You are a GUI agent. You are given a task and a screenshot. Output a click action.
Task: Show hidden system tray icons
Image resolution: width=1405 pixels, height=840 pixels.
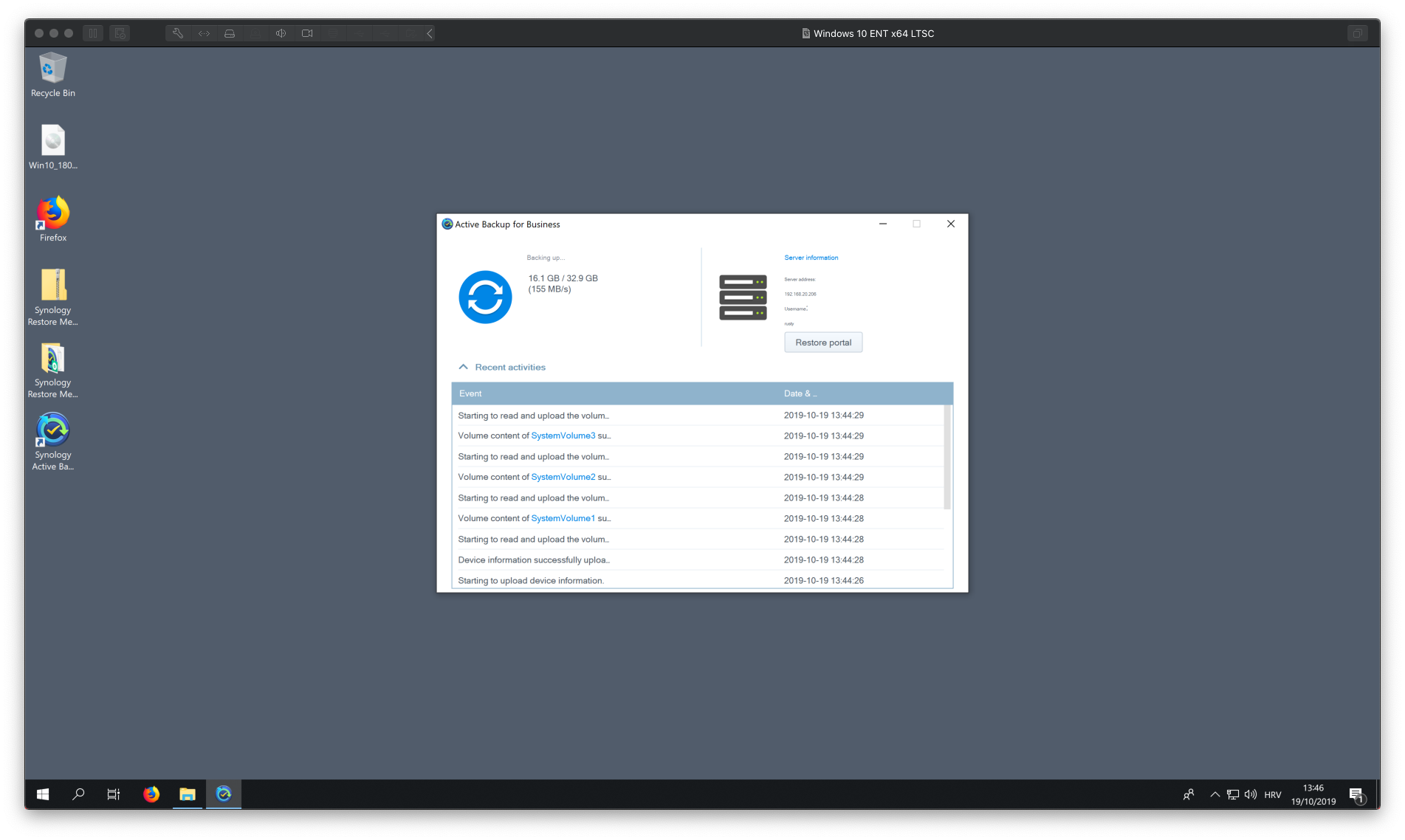[1215, 794]
